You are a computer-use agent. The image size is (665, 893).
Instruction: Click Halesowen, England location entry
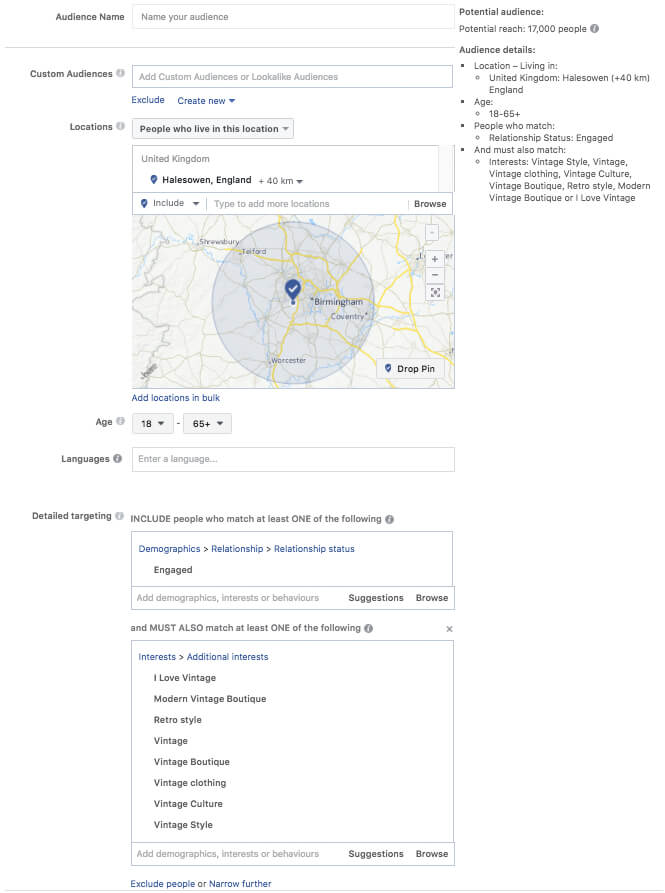point(206,180)
